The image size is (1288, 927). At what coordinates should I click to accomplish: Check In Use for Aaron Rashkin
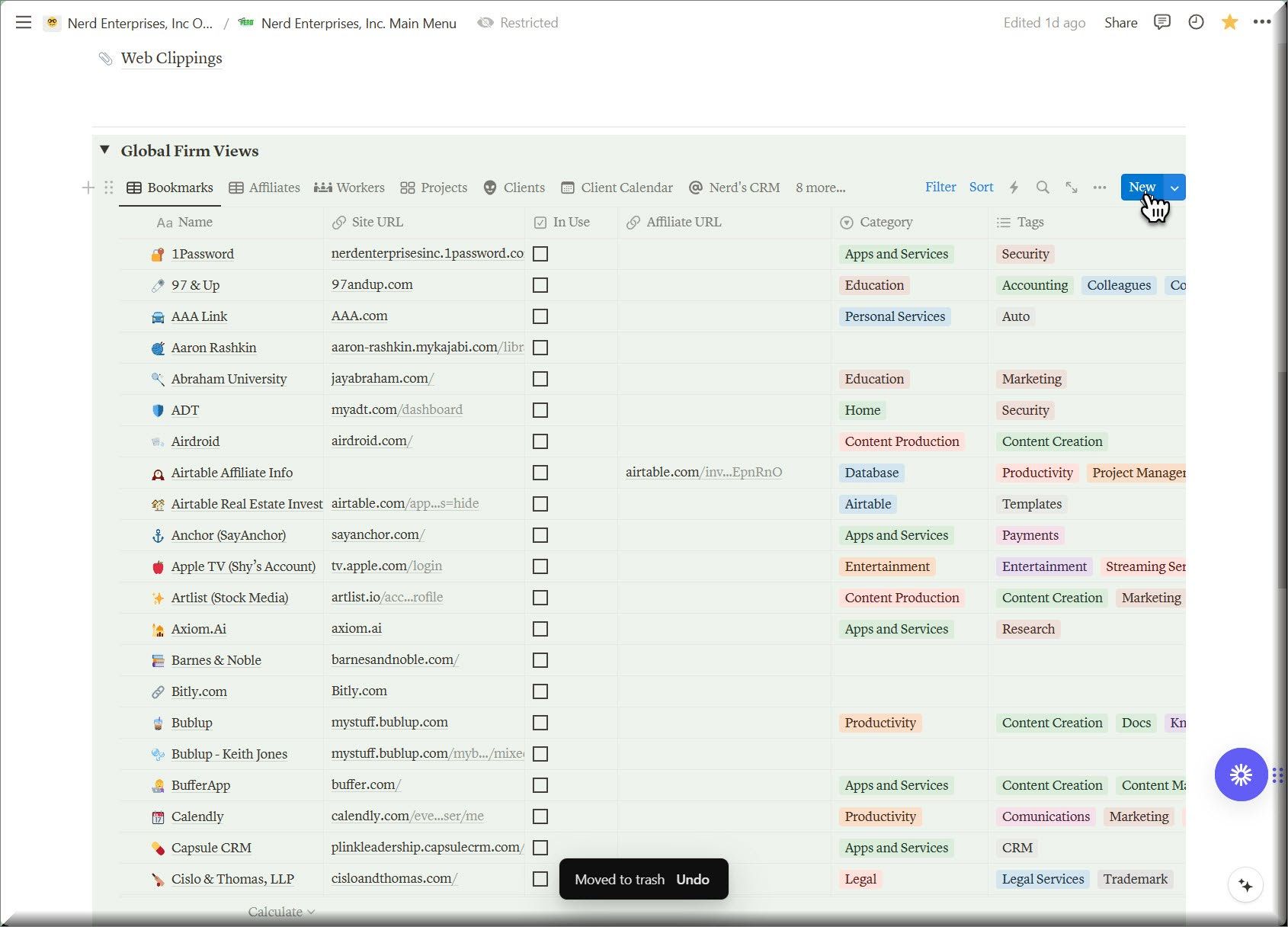540,348
